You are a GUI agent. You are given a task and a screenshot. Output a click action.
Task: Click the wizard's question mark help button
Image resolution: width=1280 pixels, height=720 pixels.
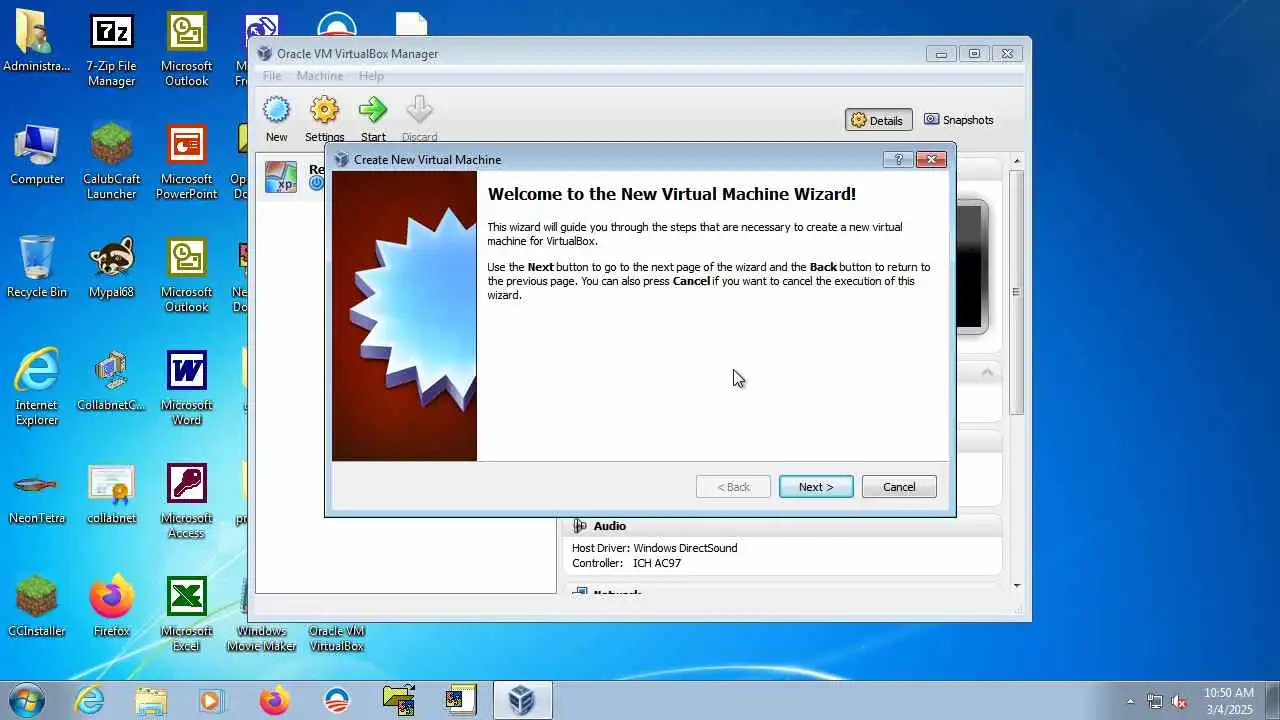pyautogui.click(x=898, y=159)
